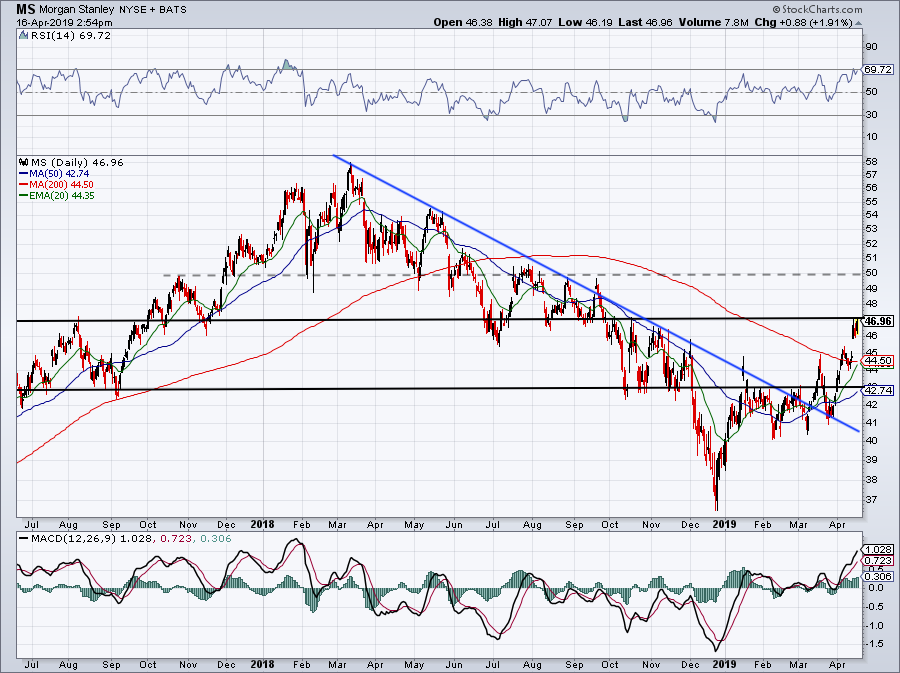This screenshot has width=900, height=673.
Task: Click the 90 level on RSI axis
Action: (x=871, y=47)
